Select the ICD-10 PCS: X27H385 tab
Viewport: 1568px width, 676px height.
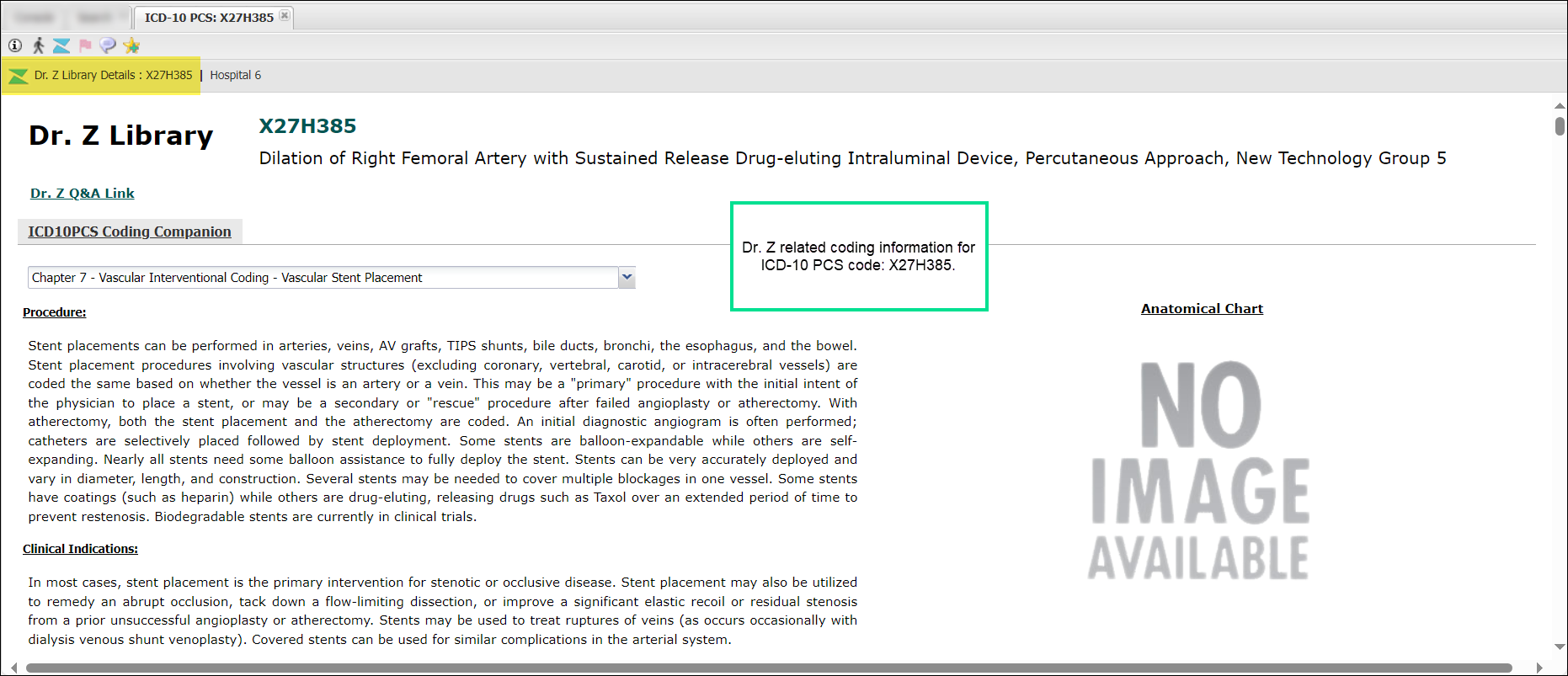click(208, 17)
